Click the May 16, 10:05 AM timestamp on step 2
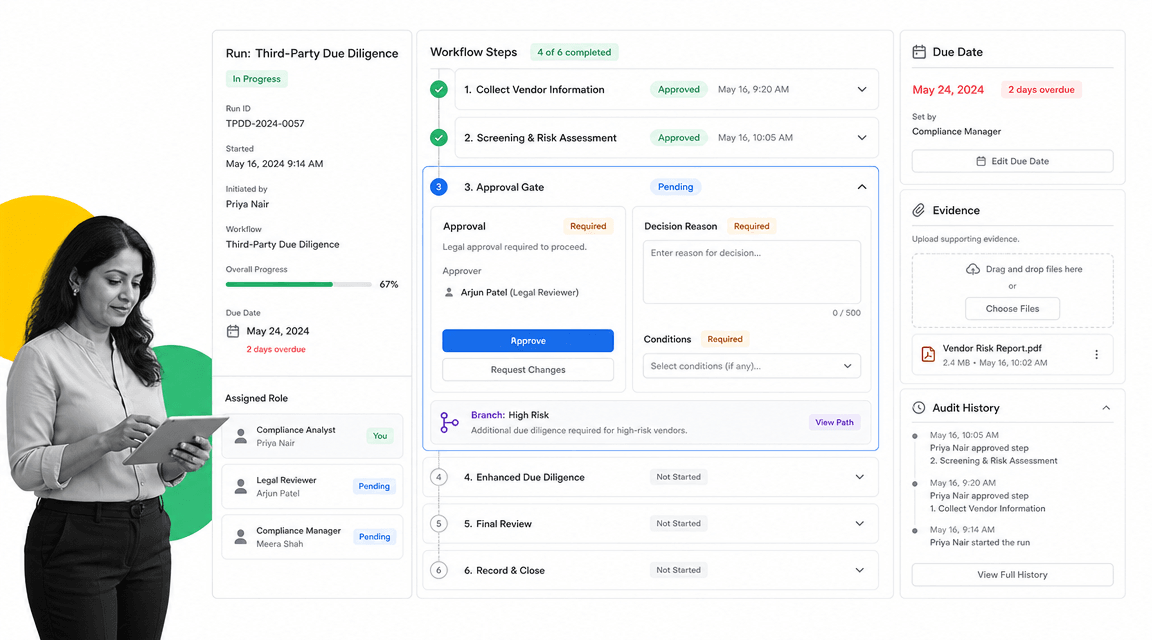1152x640 pixels. click(755, 137)
